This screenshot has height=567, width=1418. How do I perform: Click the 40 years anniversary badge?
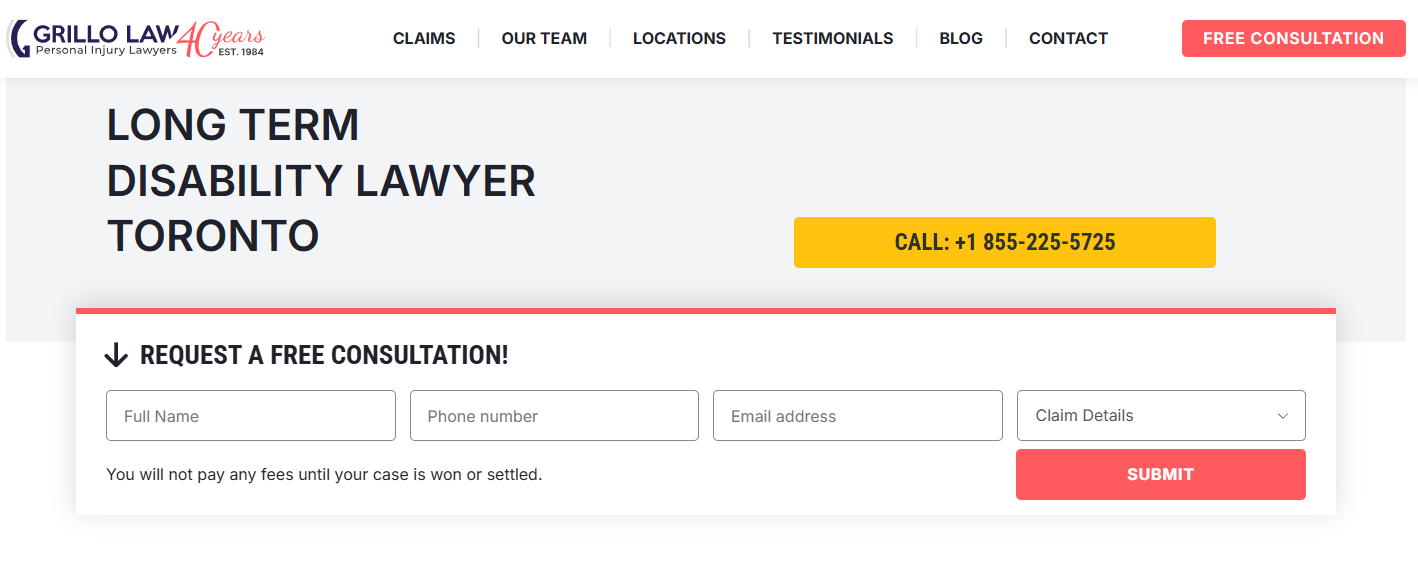point(225,38)
